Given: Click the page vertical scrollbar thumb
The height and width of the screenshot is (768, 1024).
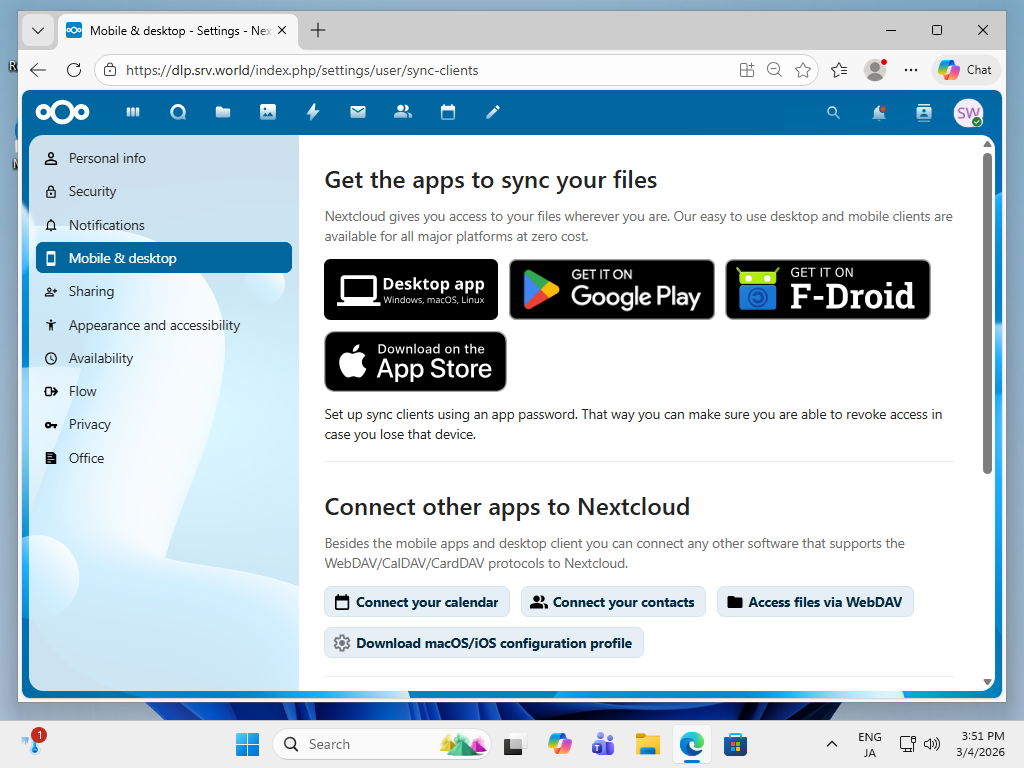Looking at the screenshot, I should point(987,313).
